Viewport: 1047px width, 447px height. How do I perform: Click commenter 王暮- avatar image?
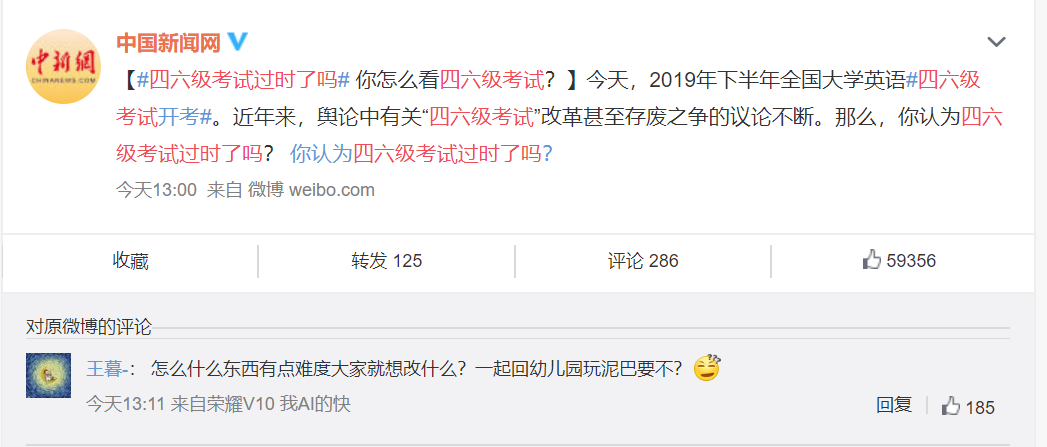coord(48,376)
